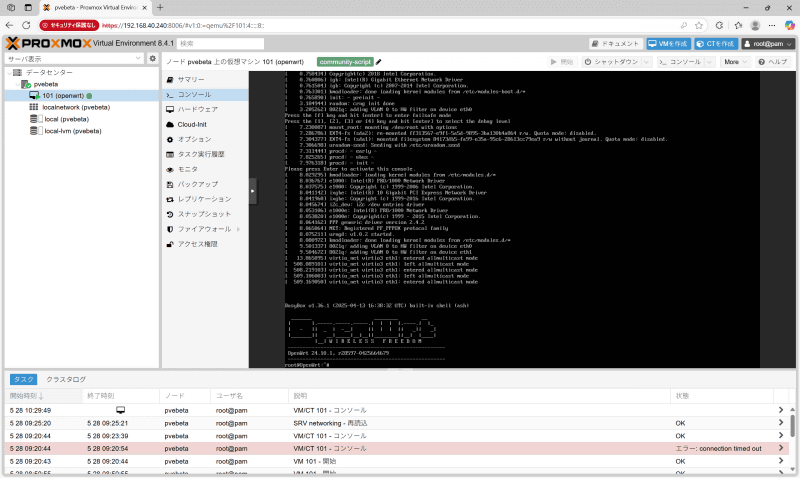
Task: Open a new browser tab
Action: click(x=160, y=8)
